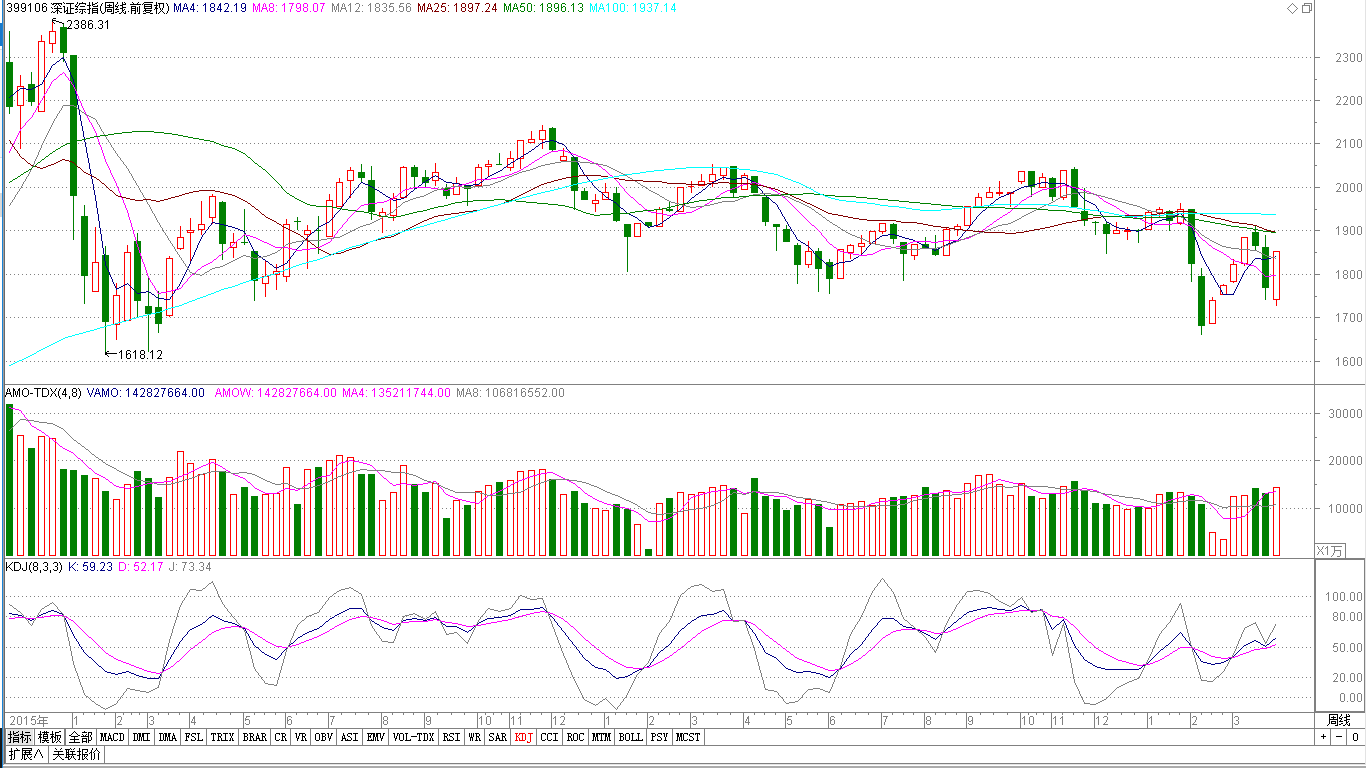Switch indicator to ASI
Image resolution: width=1366 pixels, height=768 pixels.
point(349,737)
